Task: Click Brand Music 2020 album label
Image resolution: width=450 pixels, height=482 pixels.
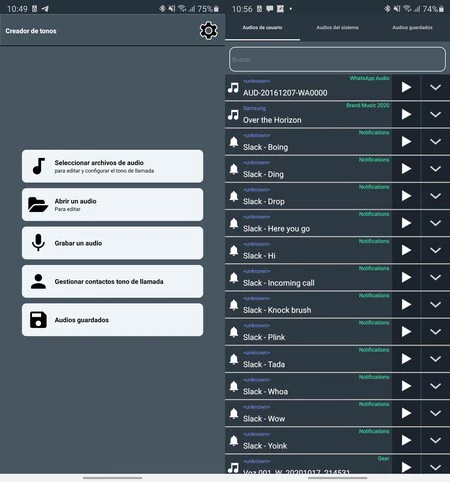Action: coord(368,105)
